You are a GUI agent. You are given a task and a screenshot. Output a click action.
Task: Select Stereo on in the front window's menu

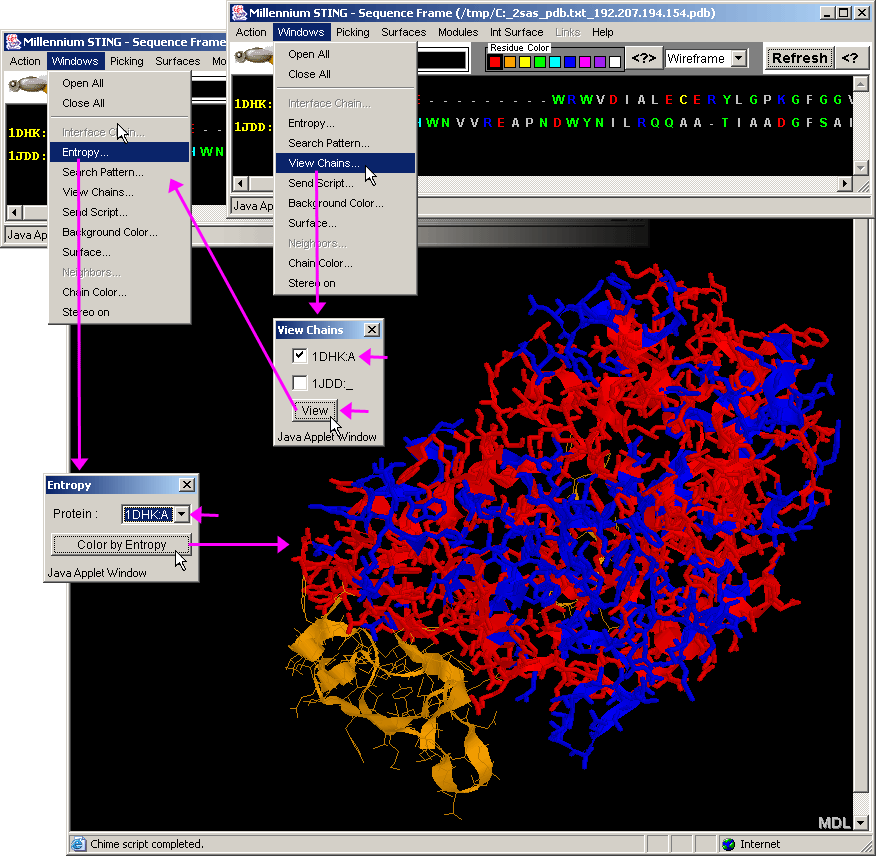coord(345,283)
